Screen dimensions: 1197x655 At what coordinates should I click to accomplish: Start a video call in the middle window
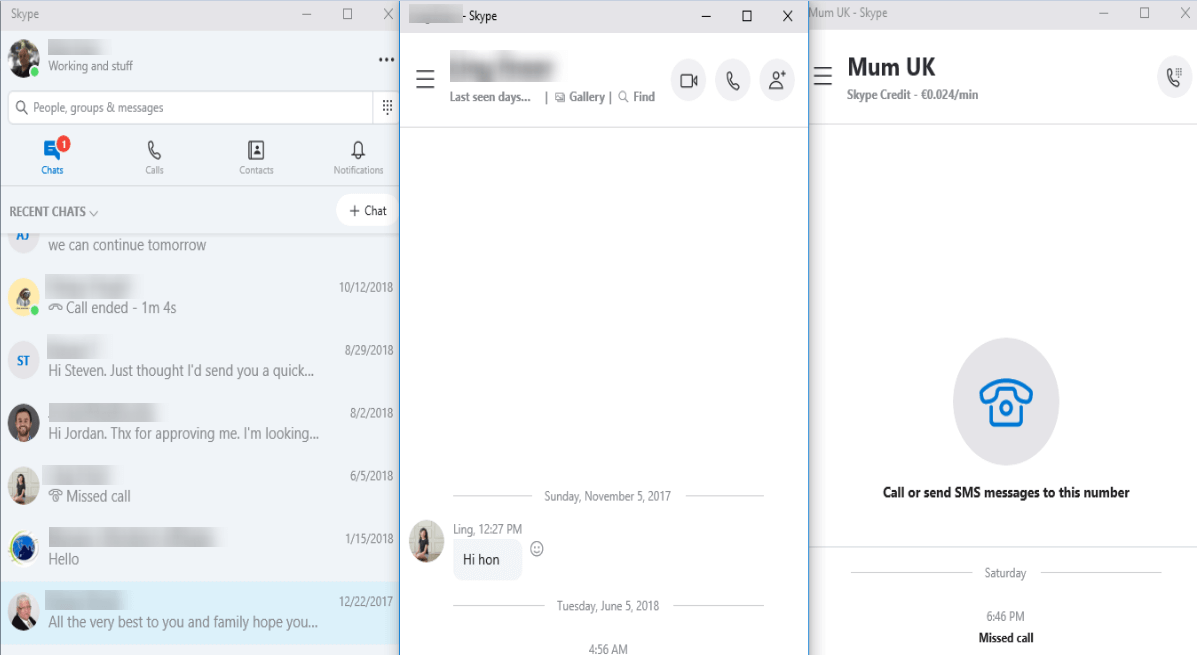688,80
